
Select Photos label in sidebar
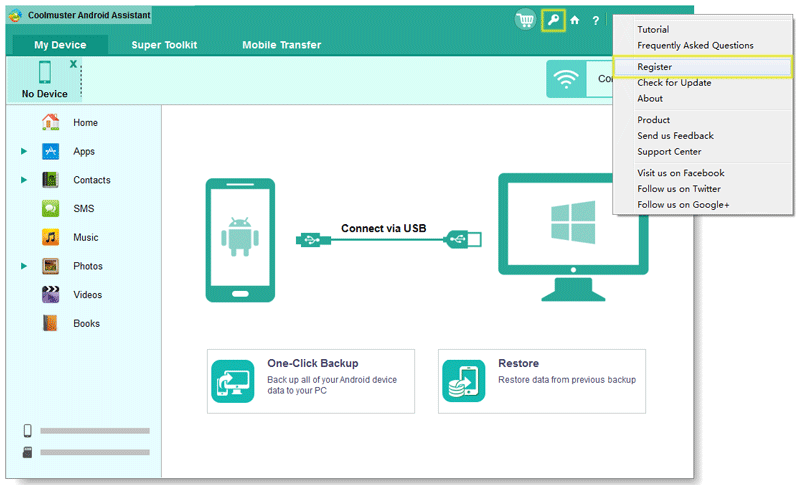click(x=88, y=266)
